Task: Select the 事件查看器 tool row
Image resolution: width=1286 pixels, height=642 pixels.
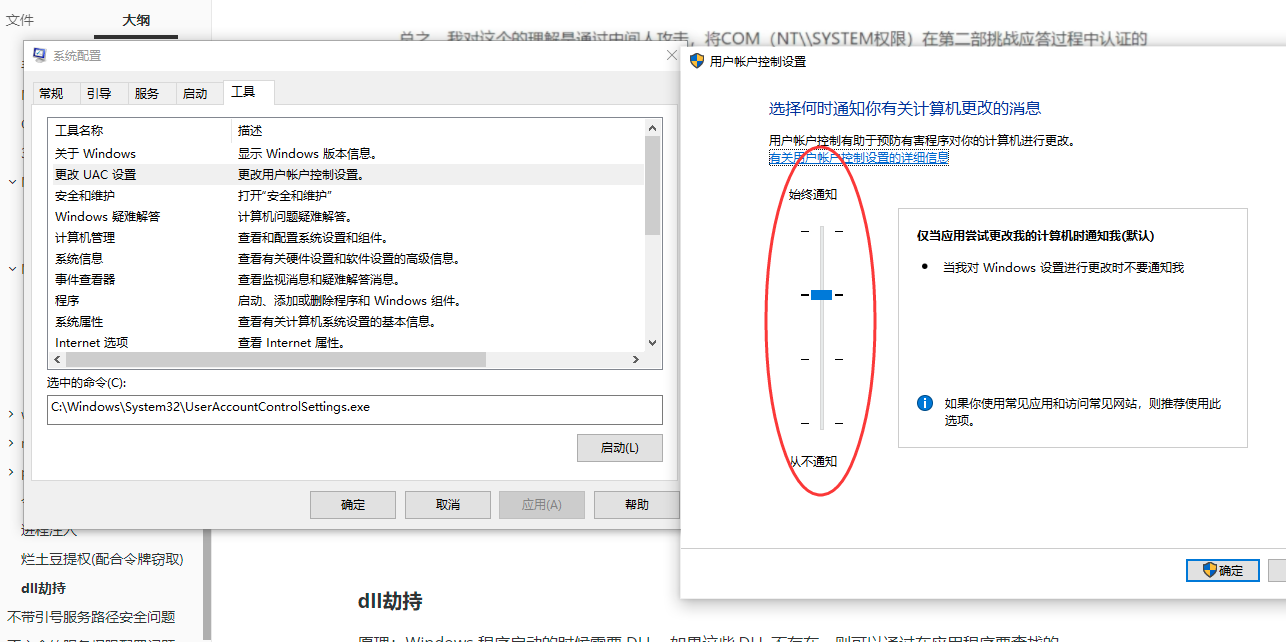Action: tap(346, 279)
